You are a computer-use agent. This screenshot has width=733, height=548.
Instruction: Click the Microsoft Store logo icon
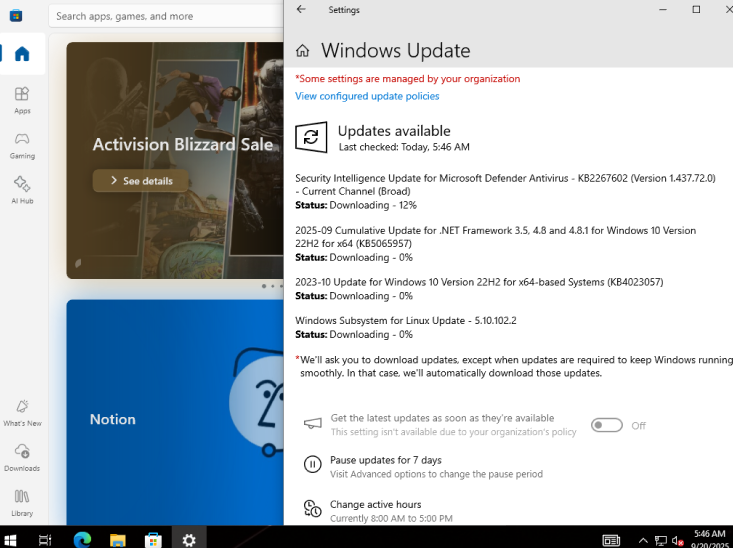point(16,15)
